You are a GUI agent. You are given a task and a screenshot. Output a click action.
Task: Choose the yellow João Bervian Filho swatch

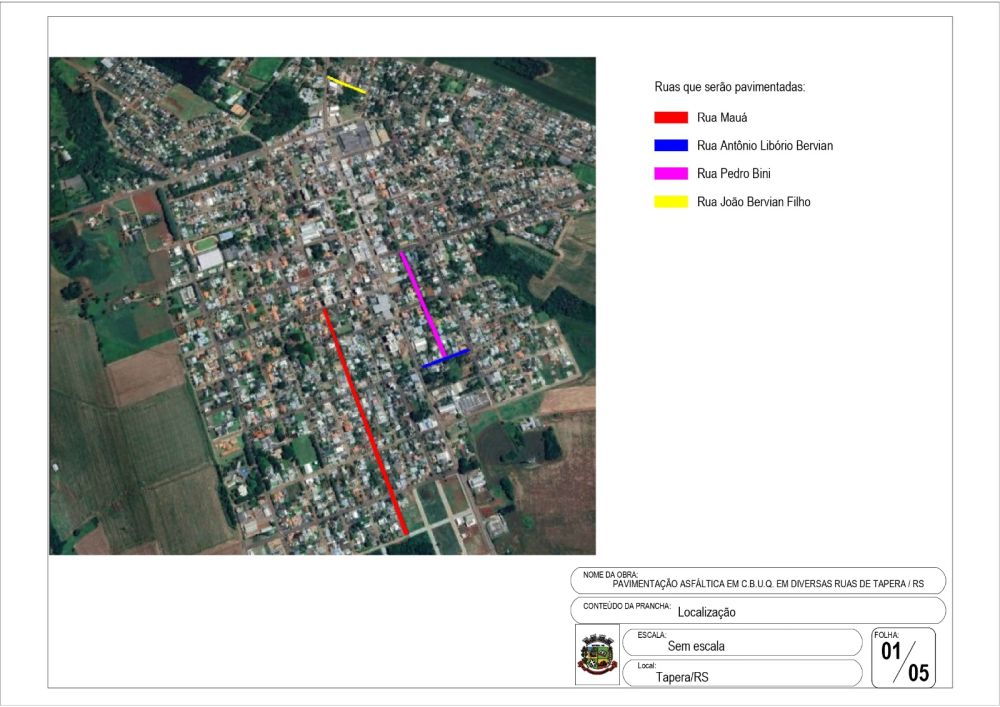point(671,202)
